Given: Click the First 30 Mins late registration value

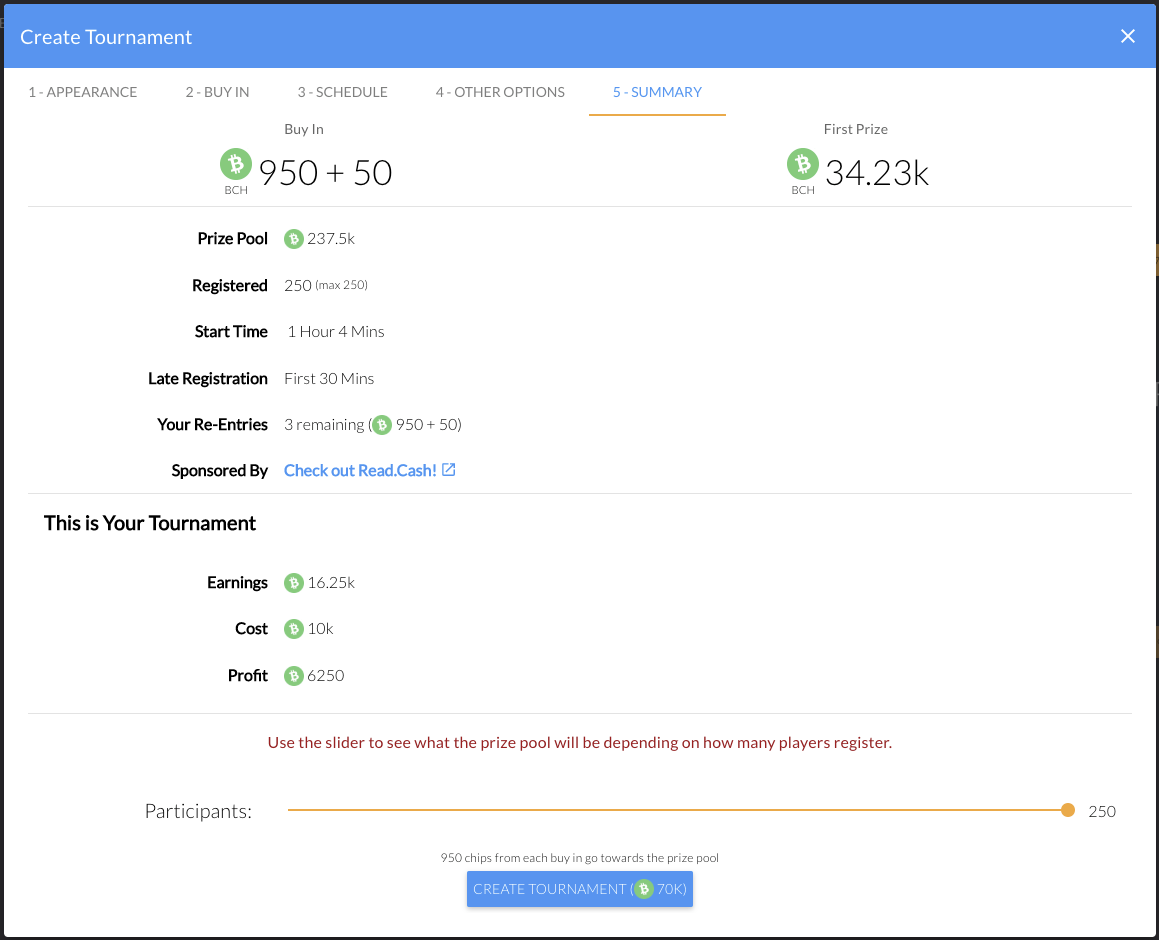Looking at the screenshot, I should click(x=329, y=378).
